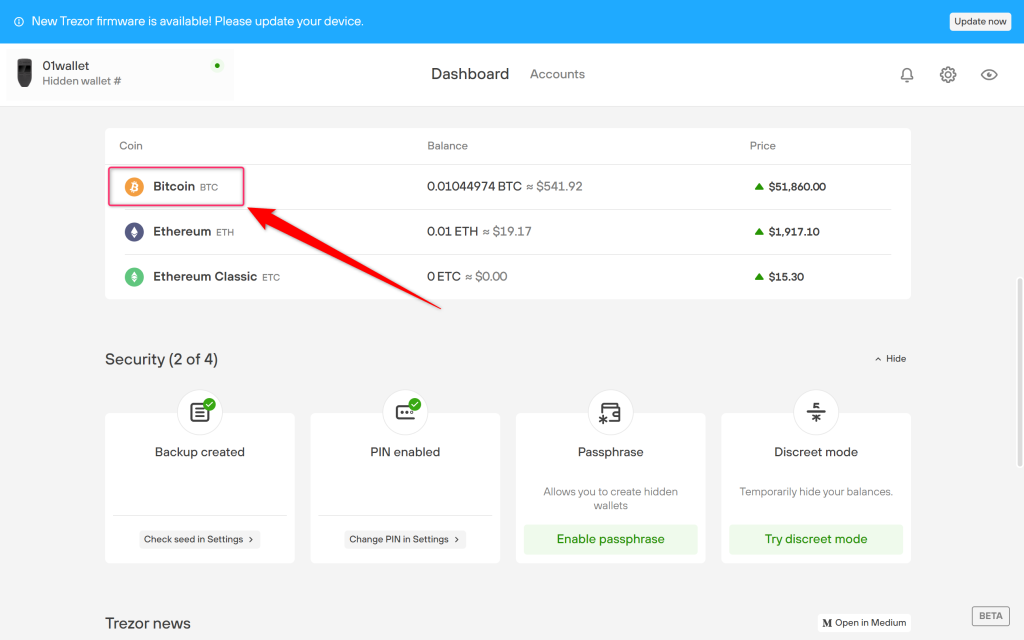Click the Ethereum ETH label

pyautogui.click(x=193, y=232)
